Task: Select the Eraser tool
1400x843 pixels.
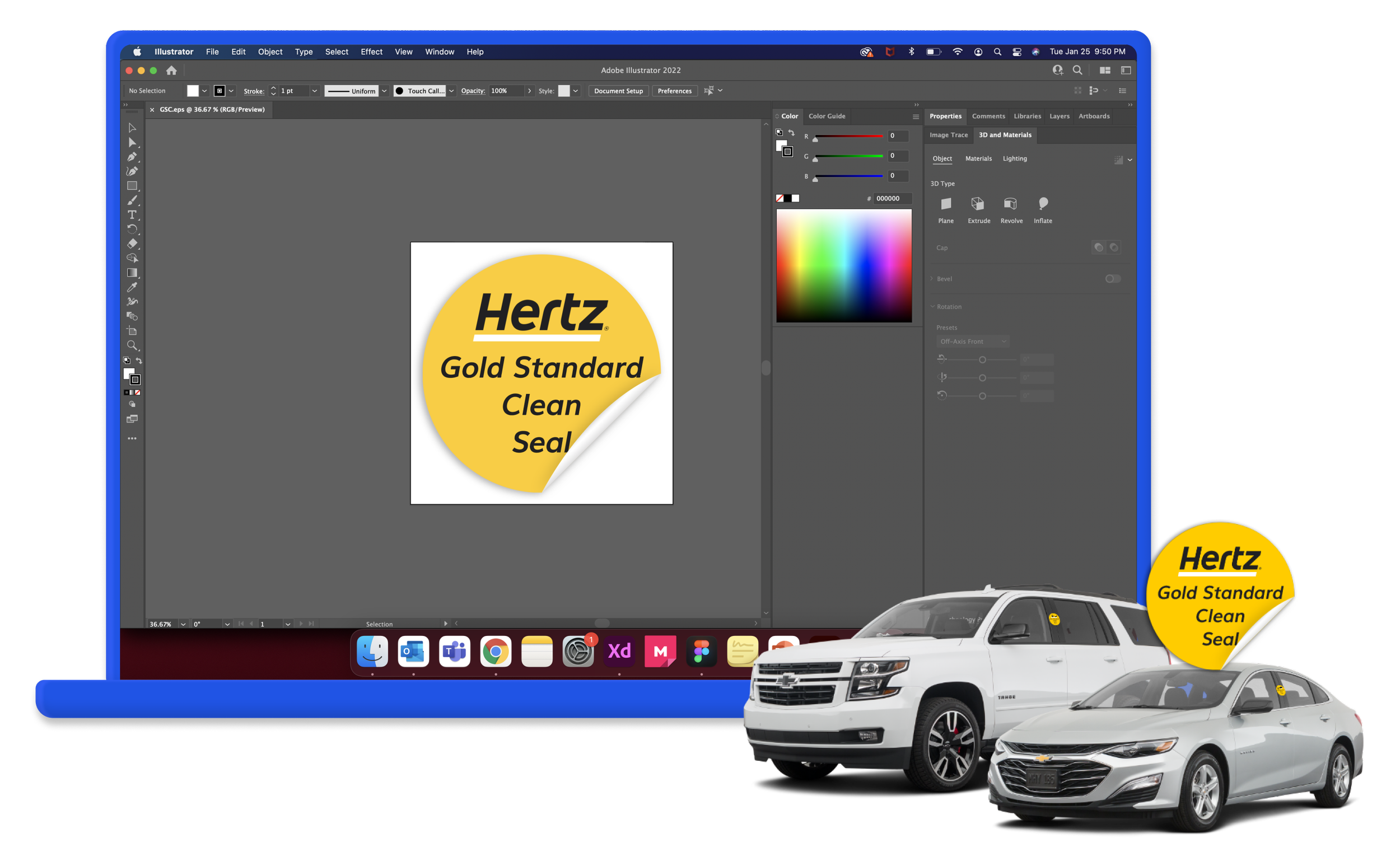Action: [132, 243]
